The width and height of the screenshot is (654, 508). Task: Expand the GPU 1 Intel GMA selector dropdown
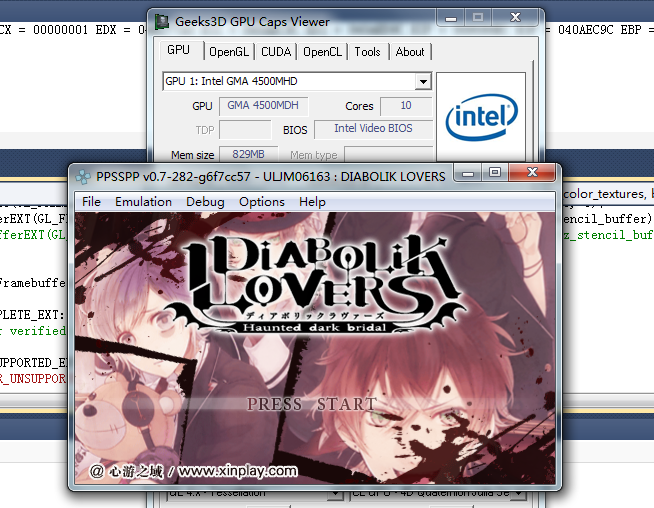point(423,81)
